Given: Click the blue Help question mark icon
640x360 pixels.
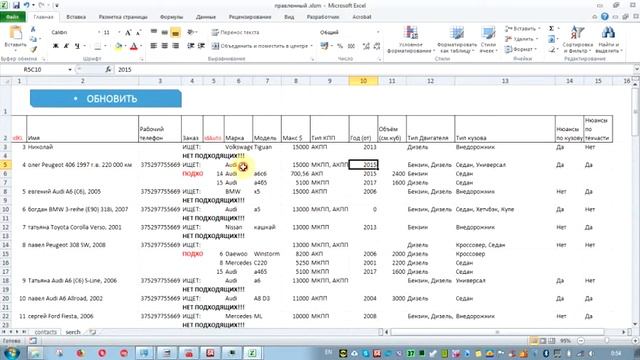Looking at the screenshot, I should tap(605, 17).
